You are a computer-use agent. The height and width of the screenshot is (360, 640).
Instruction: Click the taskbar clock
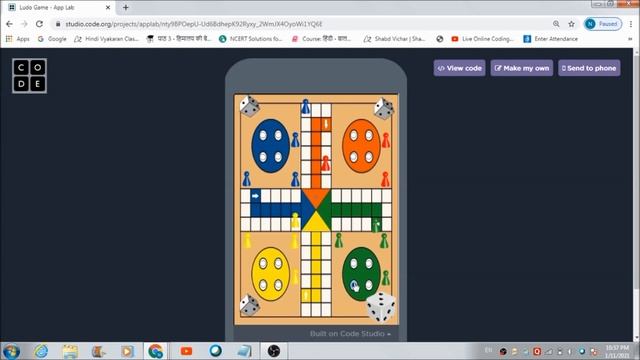[617, 351]
